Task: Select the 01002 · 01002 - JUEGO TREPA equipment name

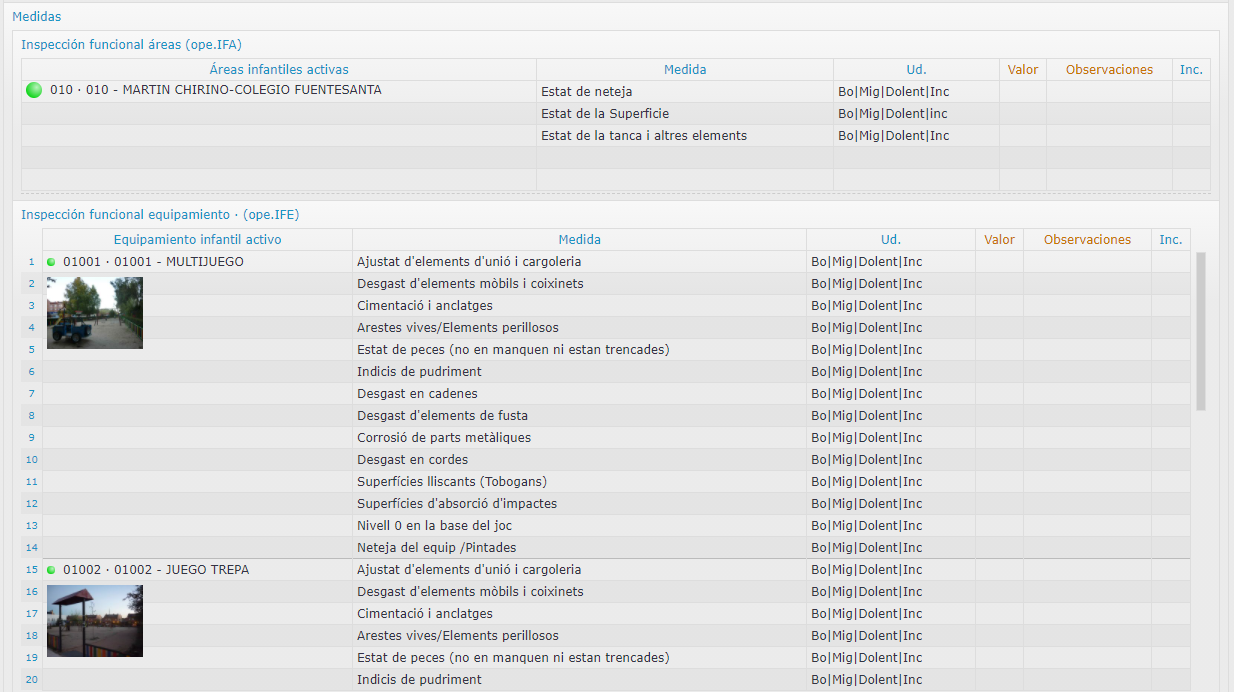Action: coord(156,570)
